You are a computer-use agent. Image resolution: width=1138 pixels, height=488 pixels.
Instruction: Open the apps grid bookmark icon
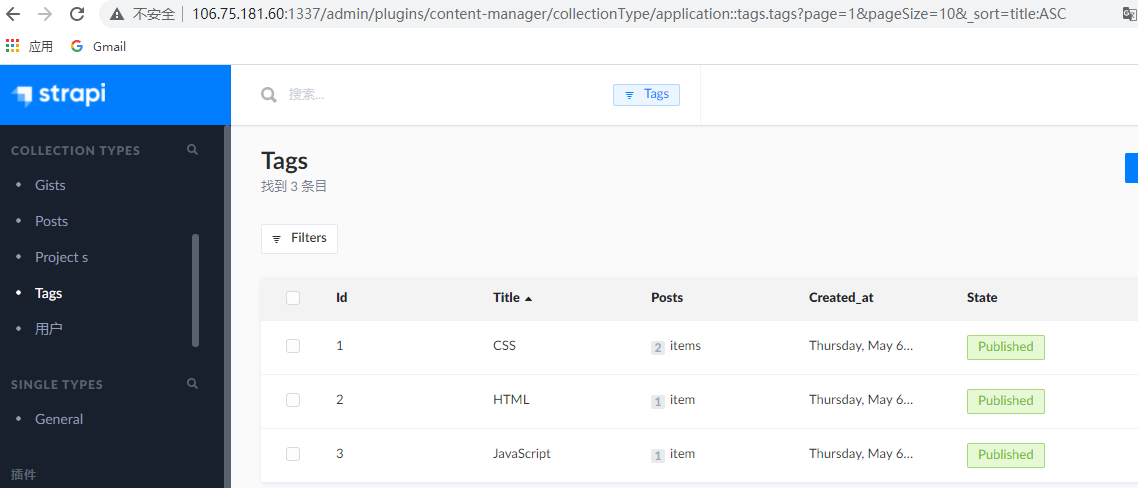(x=12, y=46)
